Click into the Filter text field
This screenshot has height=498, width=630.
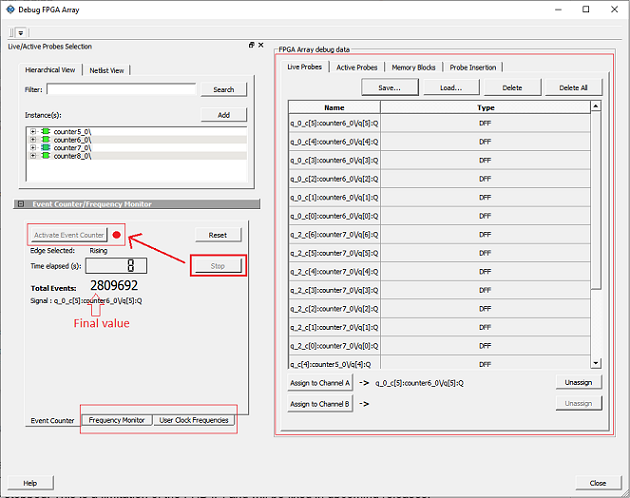(121, 90)
